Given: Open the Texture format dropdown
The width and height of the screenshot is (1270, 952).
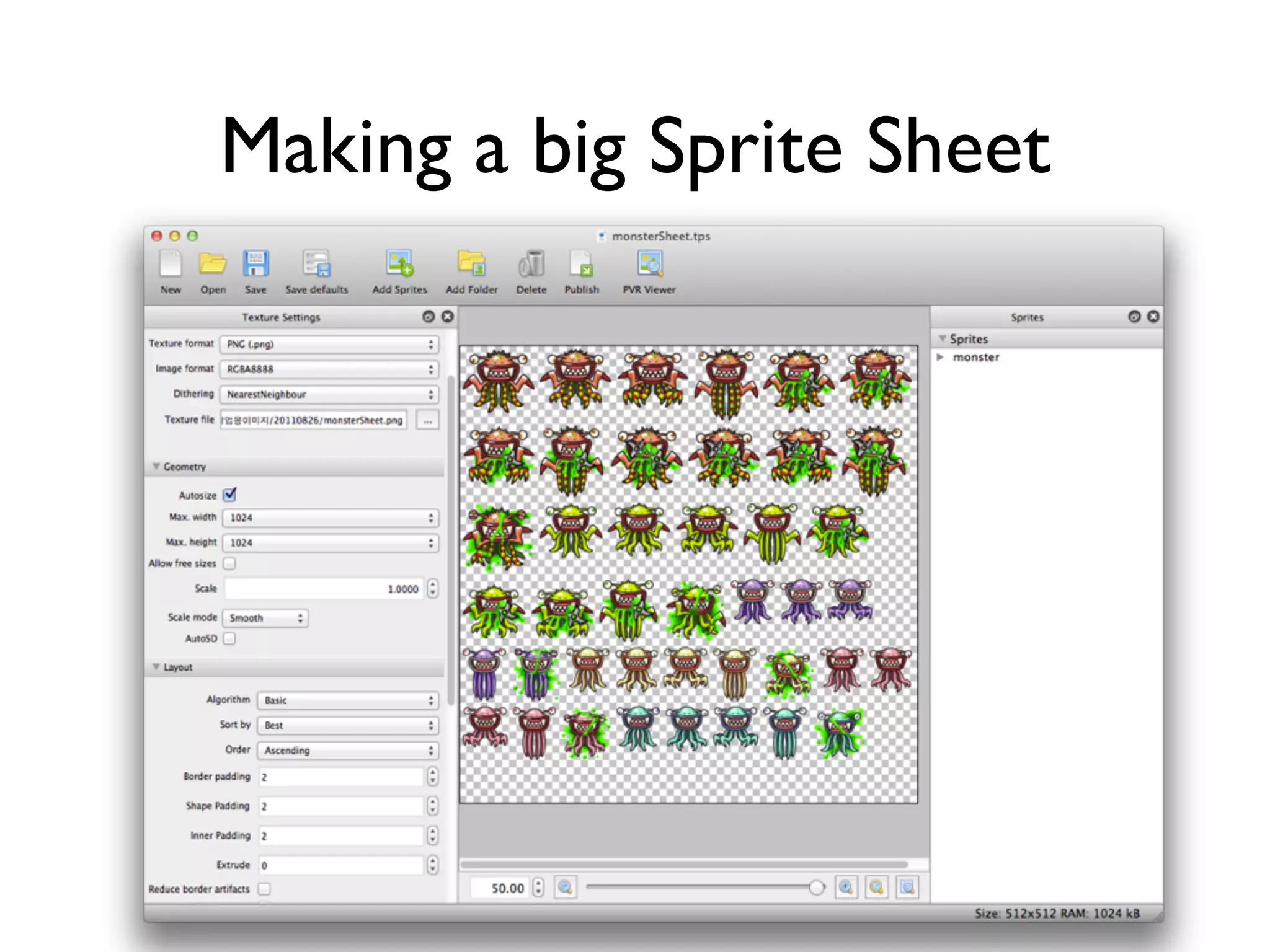Looking at the screenshot, I should (x=329, y=344).
